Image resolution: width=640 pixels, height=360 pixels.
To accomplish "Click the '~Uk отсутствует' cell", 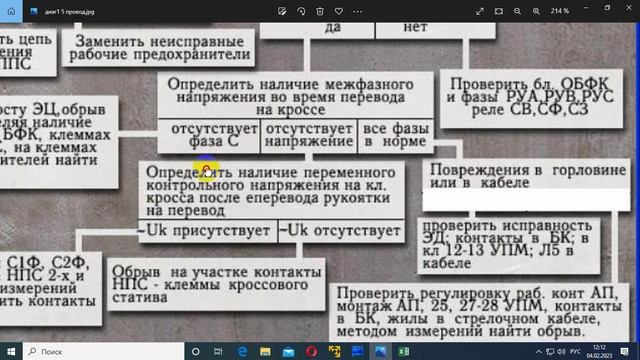I will (x=342, y=231).
